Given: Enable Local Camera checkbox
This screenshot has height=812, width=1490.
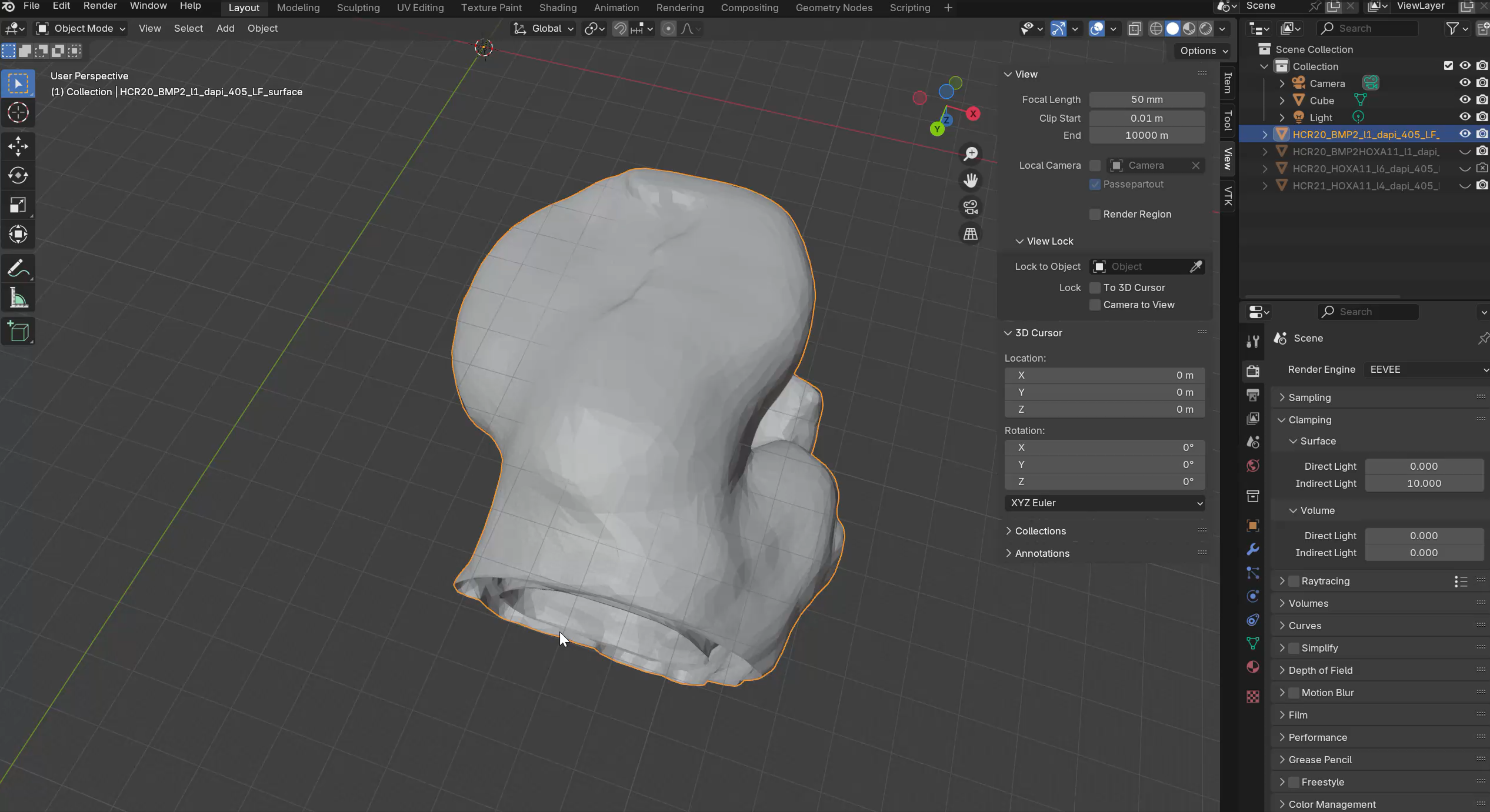Looking at the screenshot, I should [1095, 165].
